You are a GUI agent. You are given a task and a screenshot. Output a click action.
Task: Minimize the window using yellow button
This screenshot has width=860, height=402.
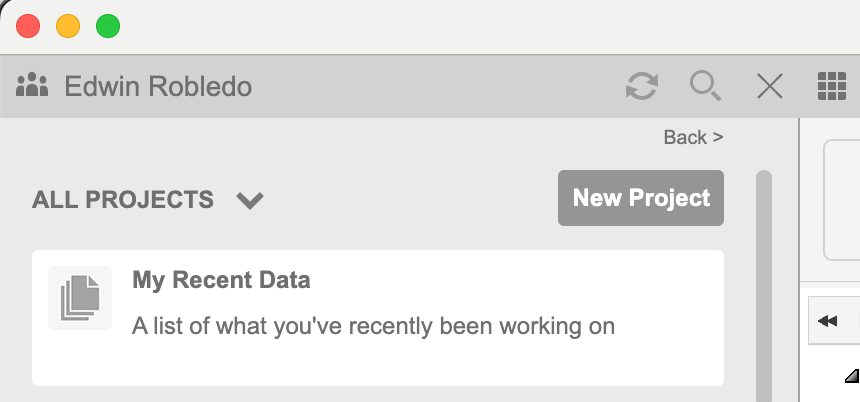(x=68, y=26)
